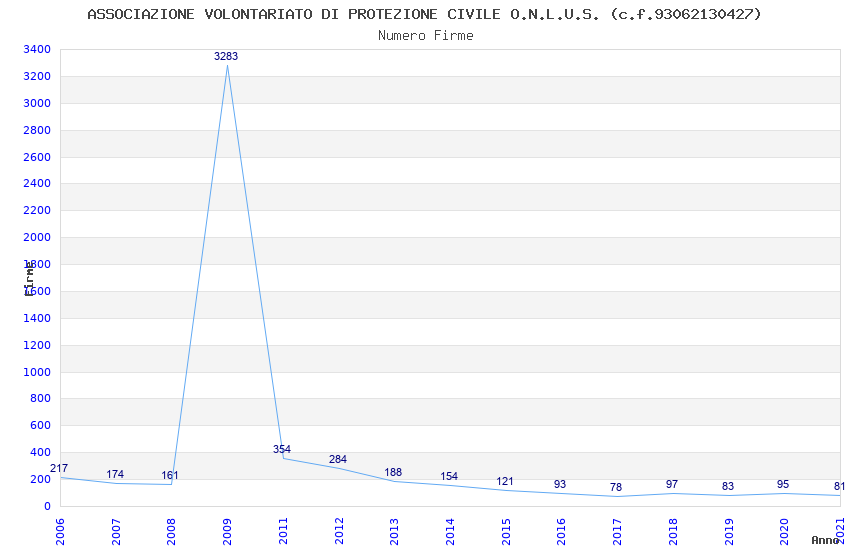The width and height of the screenshot is (850, 550).
Task: Click x-axis year label 2013
Action: [x=394, y=532]
